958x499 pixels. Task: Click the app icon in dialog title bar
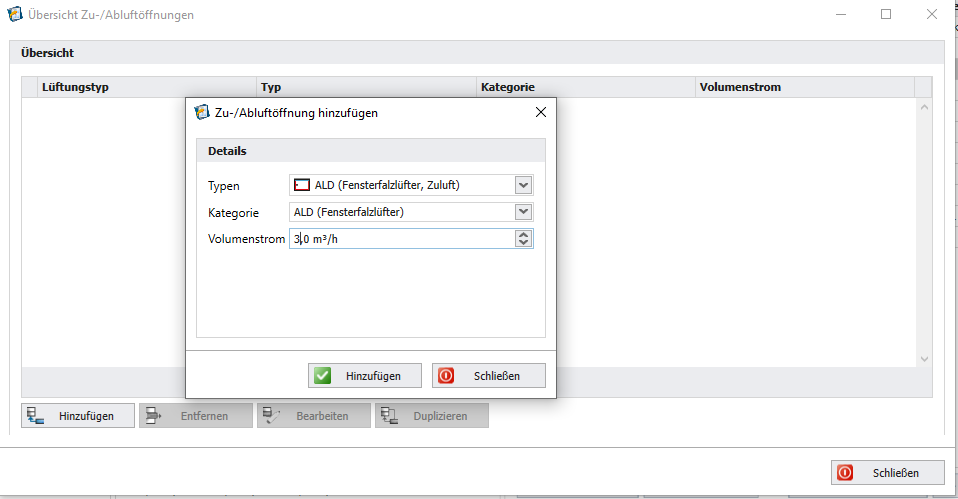201,113
